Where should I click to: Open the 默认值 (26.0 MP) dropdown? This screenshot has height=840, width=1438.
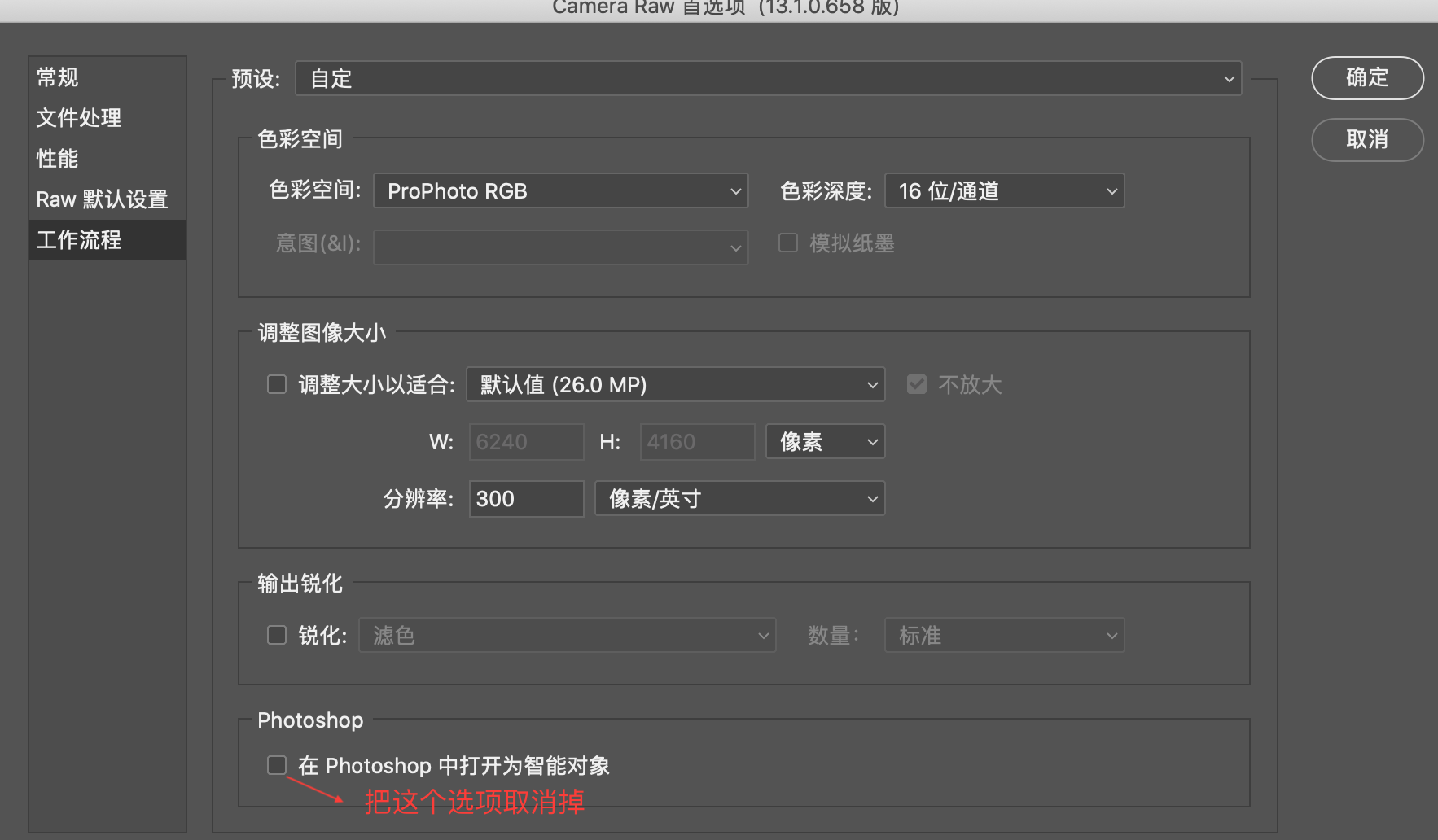[x=675, y=384]
